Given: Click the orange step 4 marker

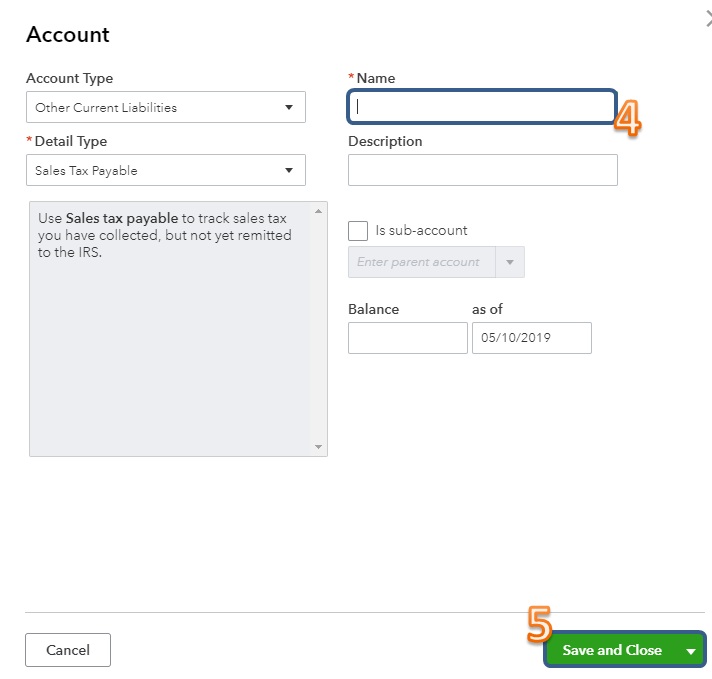Looking at the screenshot, I should [628, 118].
